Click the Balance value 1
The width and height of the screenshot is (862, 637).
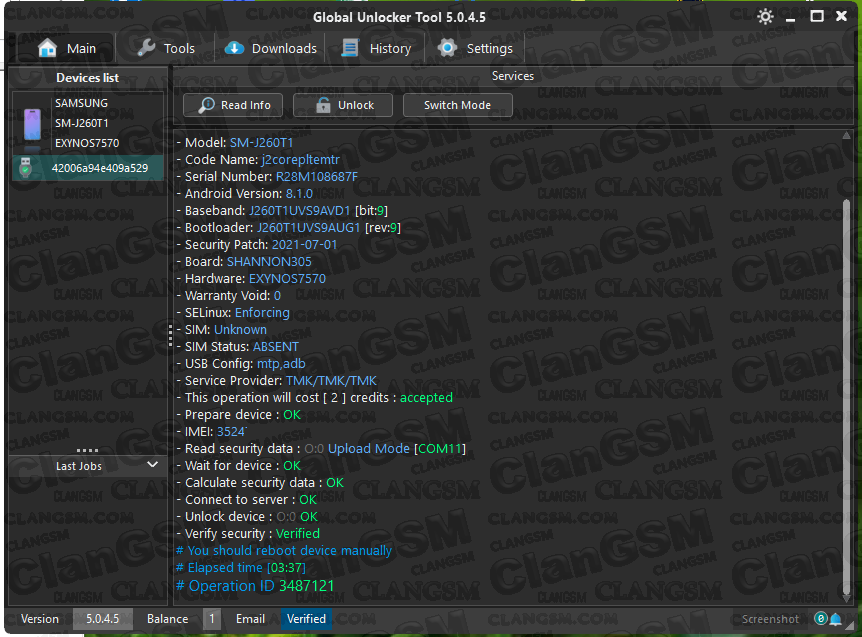212,619
